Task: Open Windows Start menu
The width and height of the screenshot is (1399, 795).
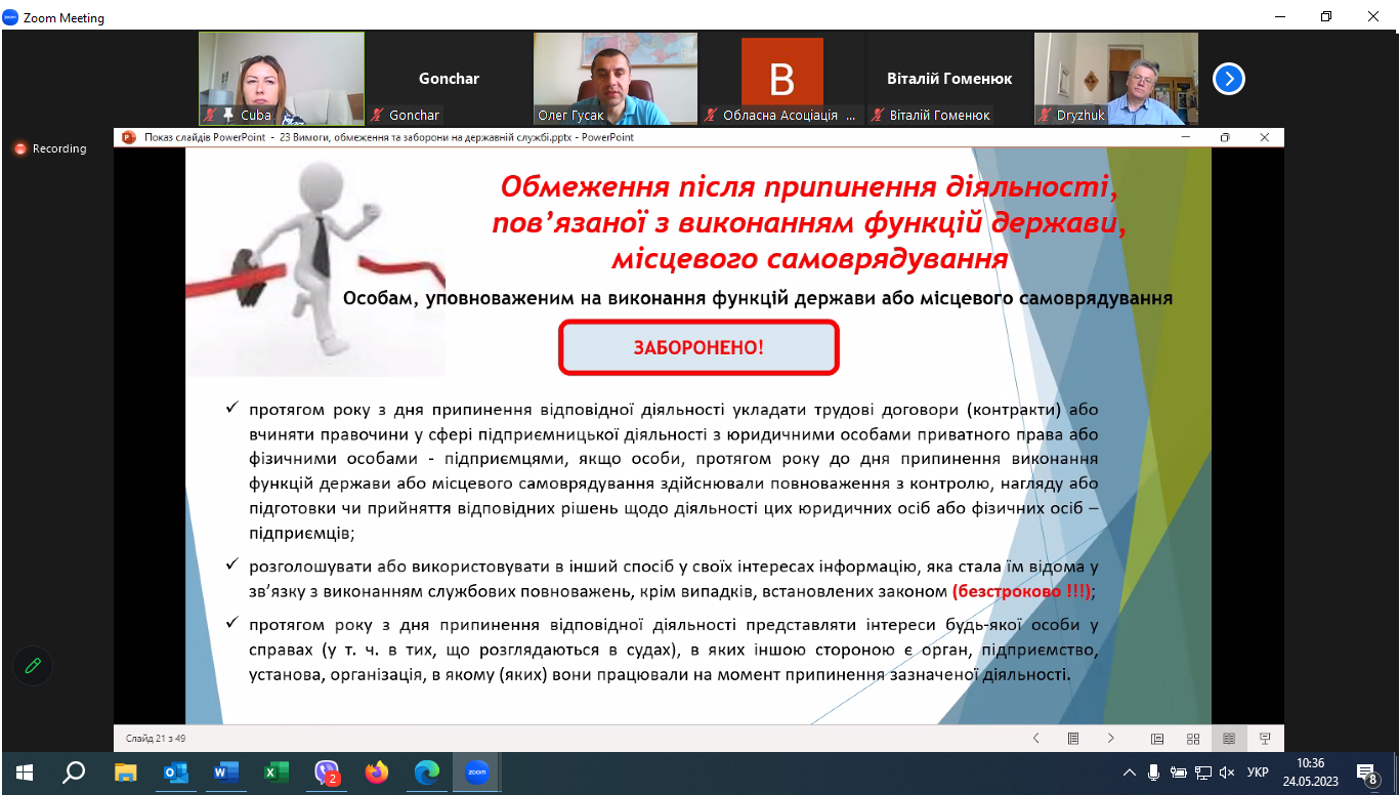Action: point(24,773)
